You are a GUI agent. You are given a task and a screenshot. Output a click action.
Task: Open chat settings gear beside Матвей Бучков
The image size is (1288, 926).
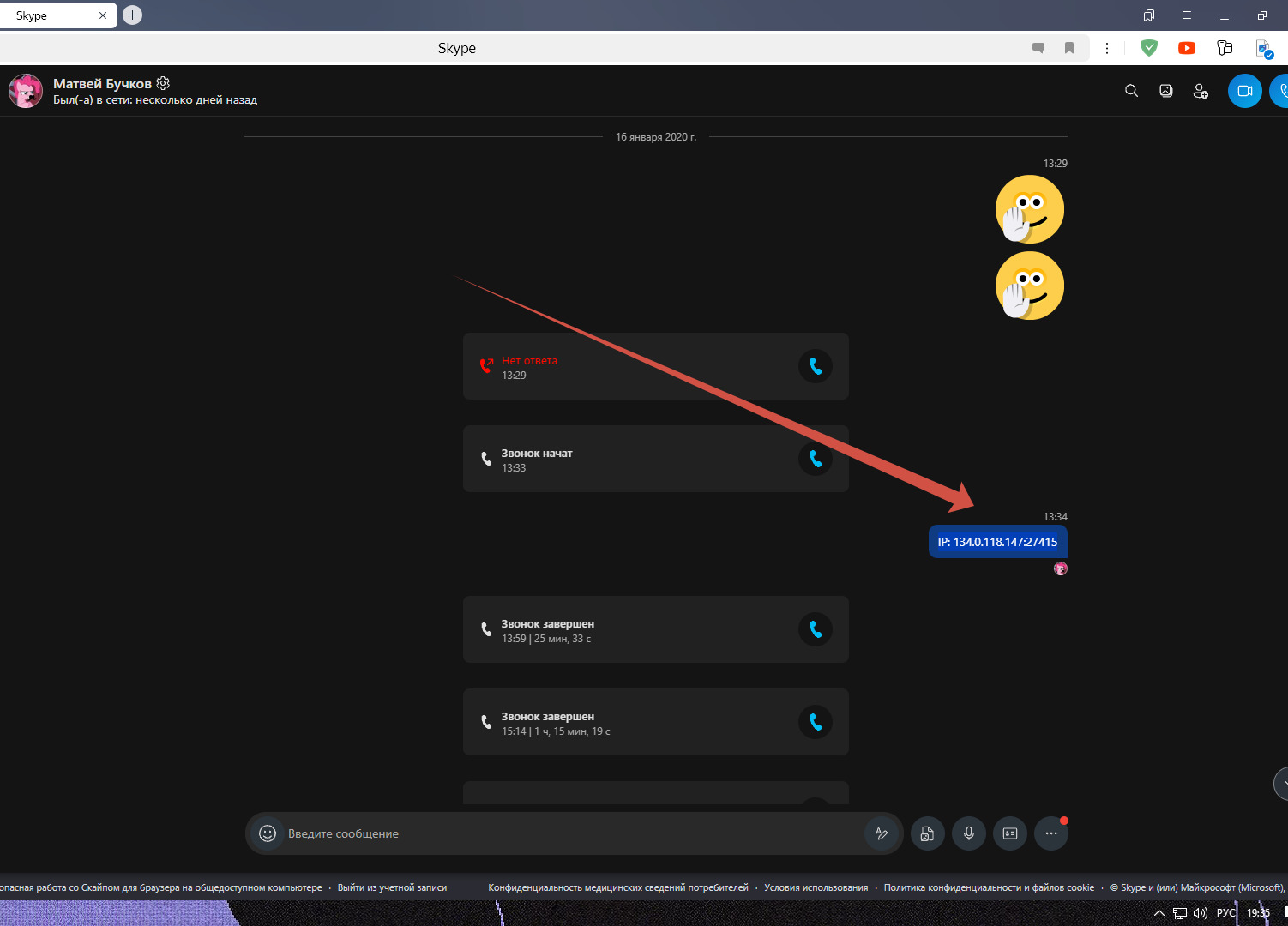(x=163, y=83)
